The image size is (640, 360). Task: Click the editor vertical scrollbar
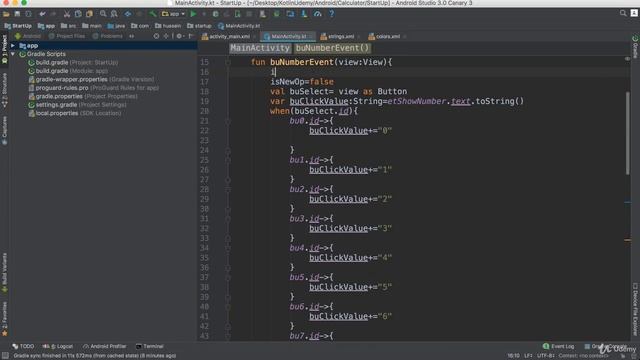pos(627,134)
